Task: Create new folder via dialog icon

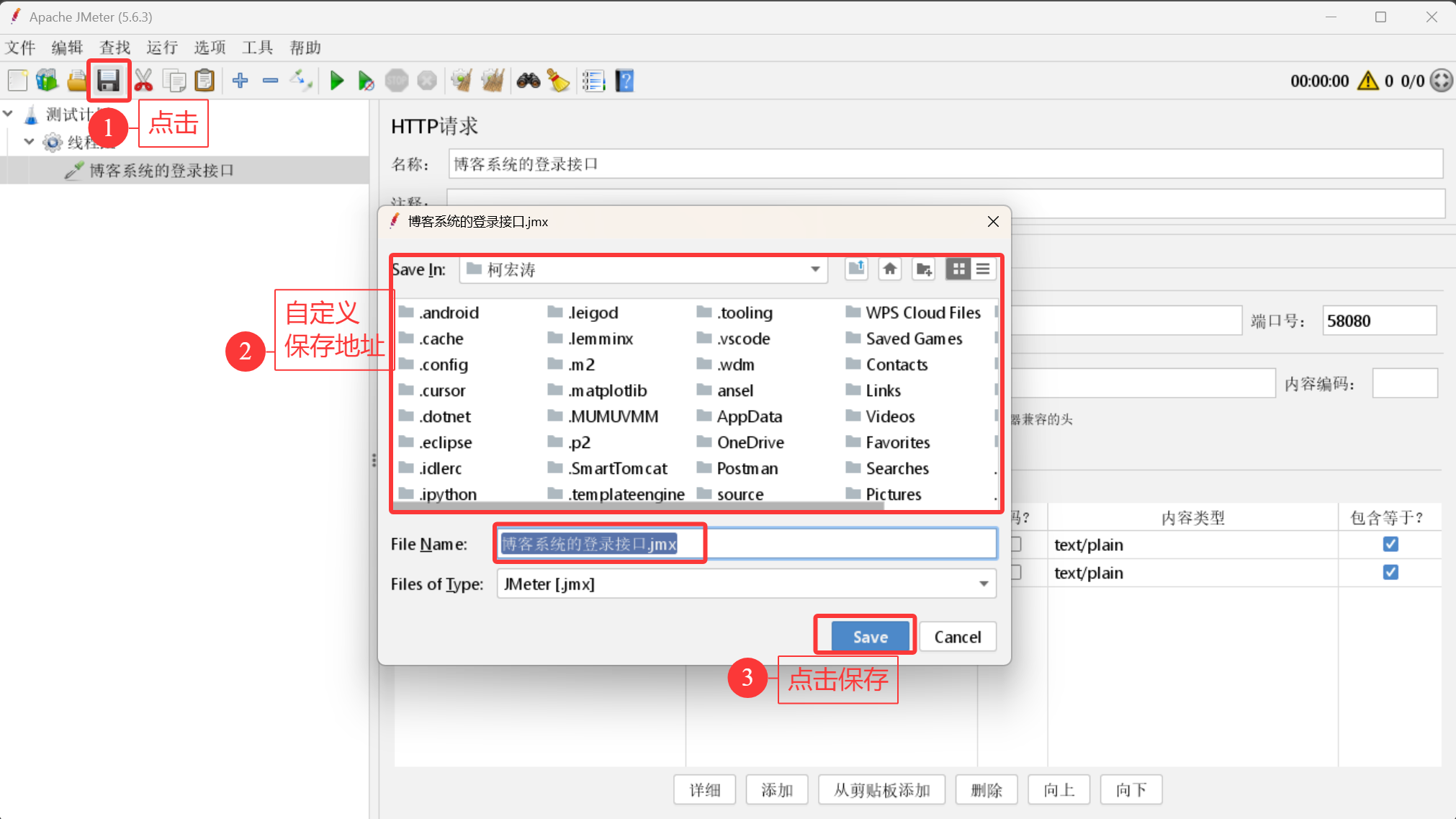Action: click(x=923, y=269)
